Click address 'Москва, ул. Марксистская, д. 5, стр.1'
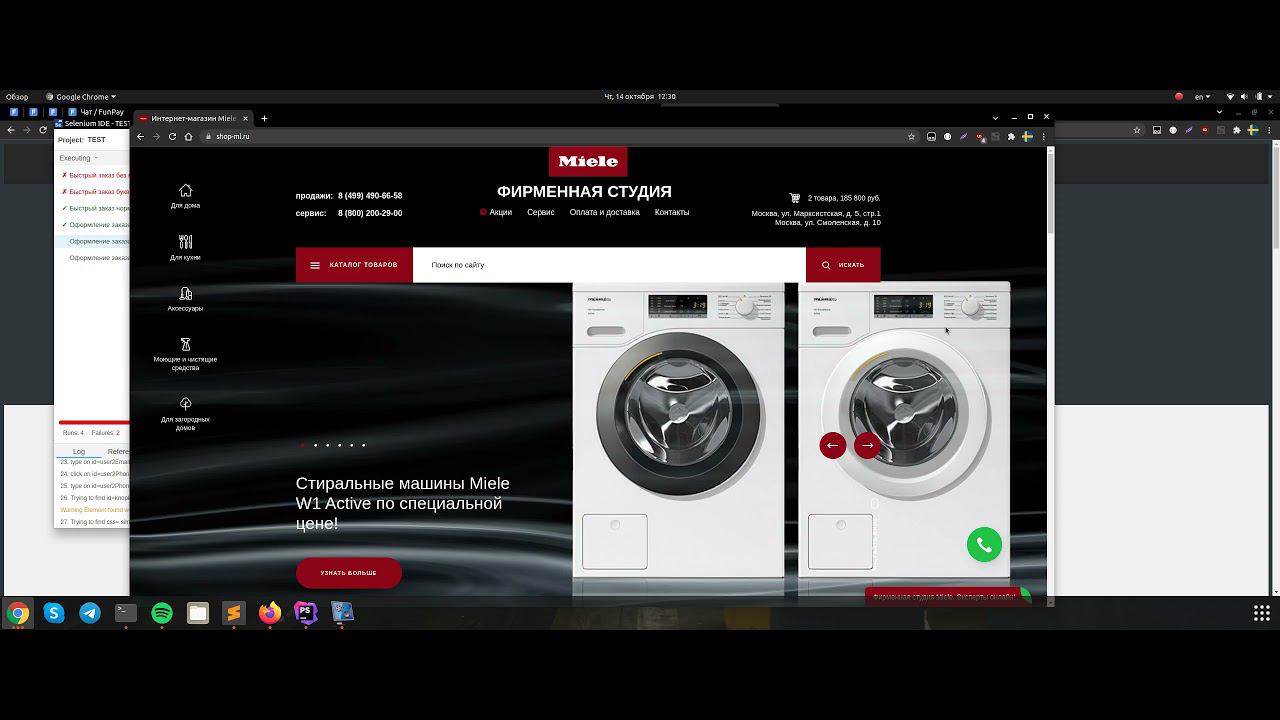This screenshot has width=1280, height=720. 816,213
